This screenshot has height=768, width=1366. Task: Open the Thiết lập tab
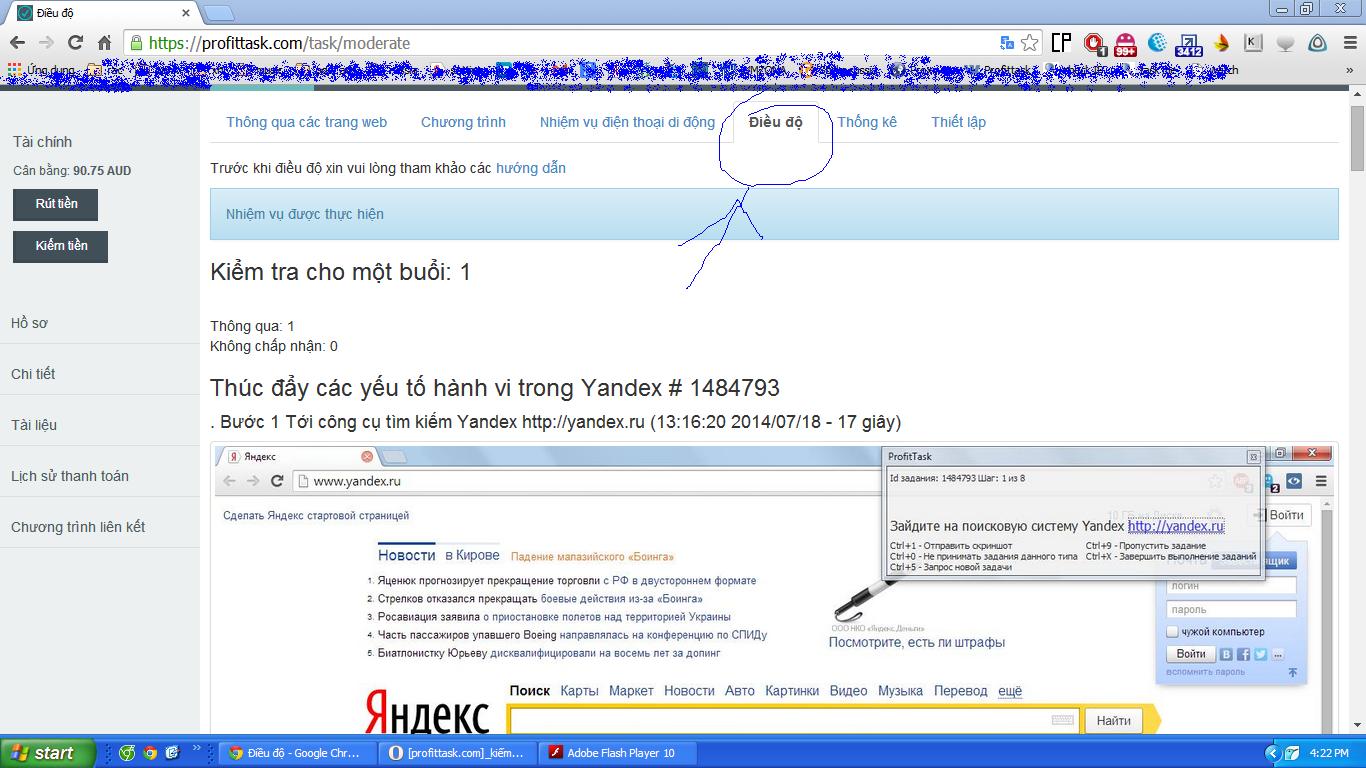coord(958,122)
